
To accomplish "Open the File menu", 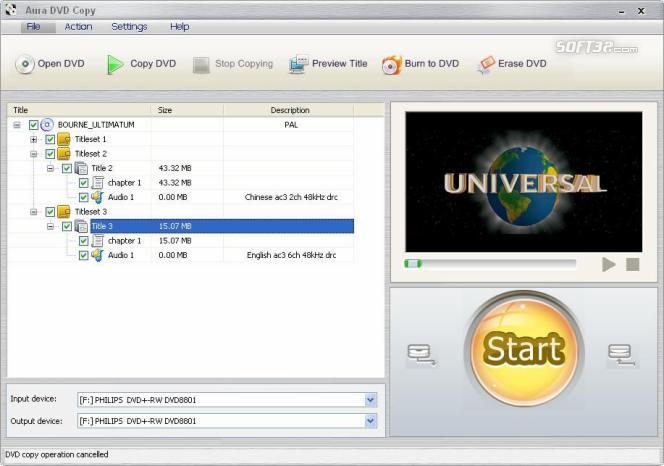I will point(33,27).
